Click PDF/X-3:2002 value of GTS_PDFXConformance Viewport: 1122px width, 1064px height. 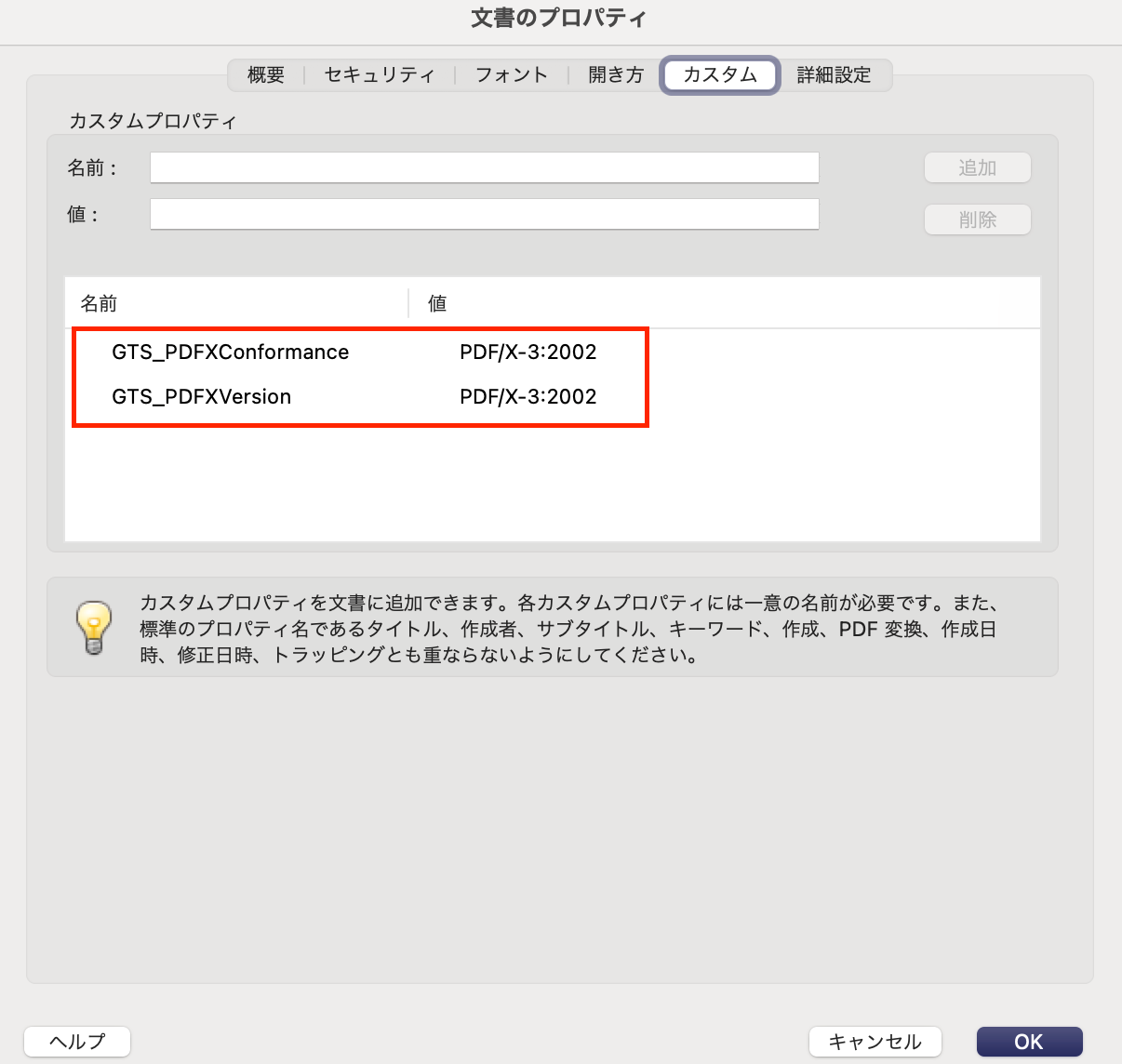[528, 352]
